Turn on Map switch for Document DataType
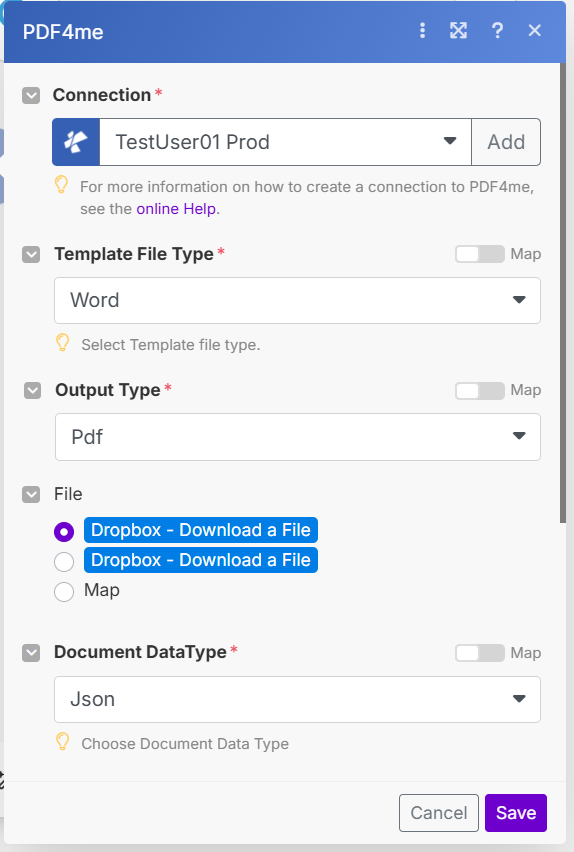Screen dimensions: 574x852 click(x=479, y=653)
